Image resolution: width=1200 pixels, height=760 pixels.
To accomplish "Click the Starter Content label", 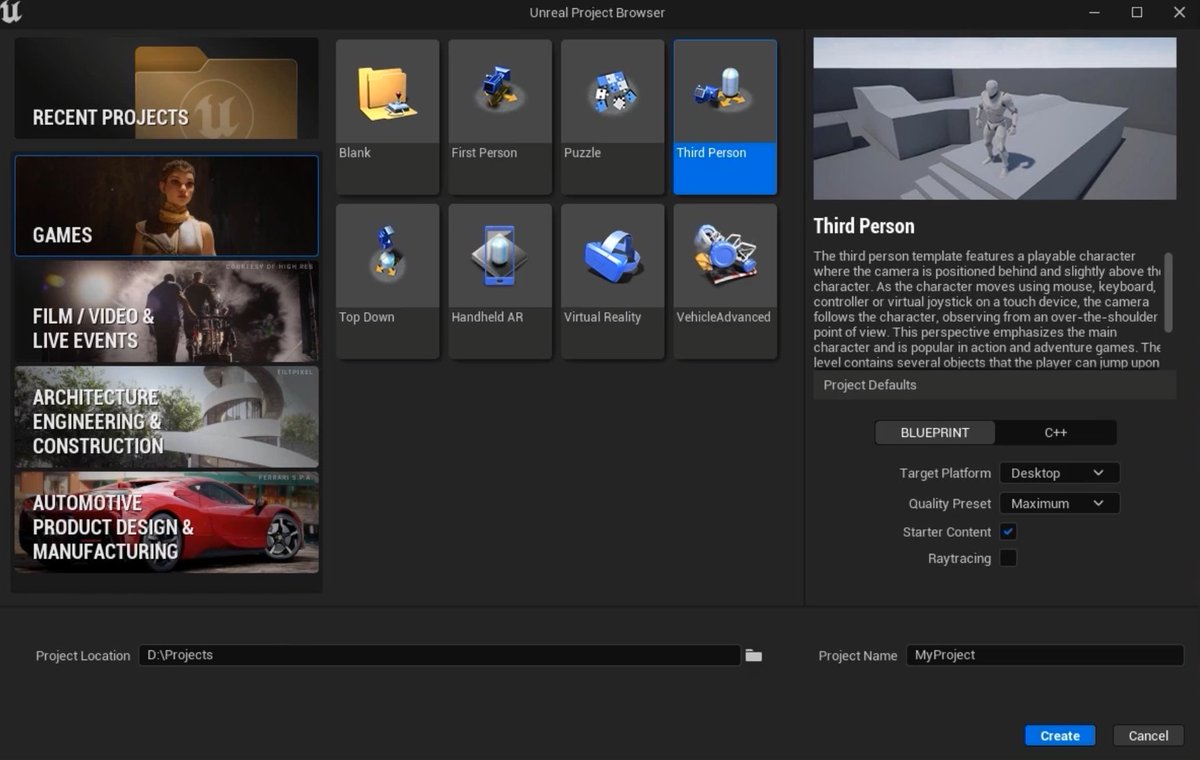I will coord(947,532).
